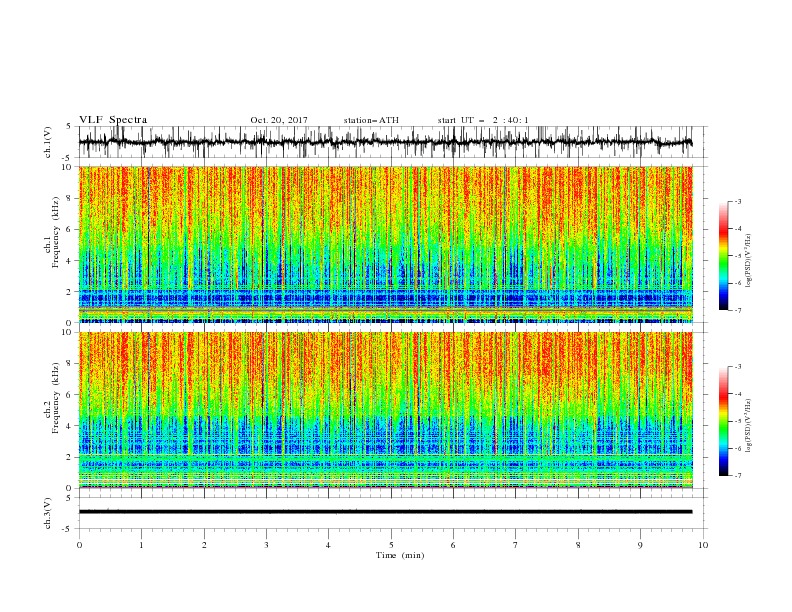Click time axis tick label "3" at bottom
Viewport: 792px width, 612px height.
pos(266,545)
